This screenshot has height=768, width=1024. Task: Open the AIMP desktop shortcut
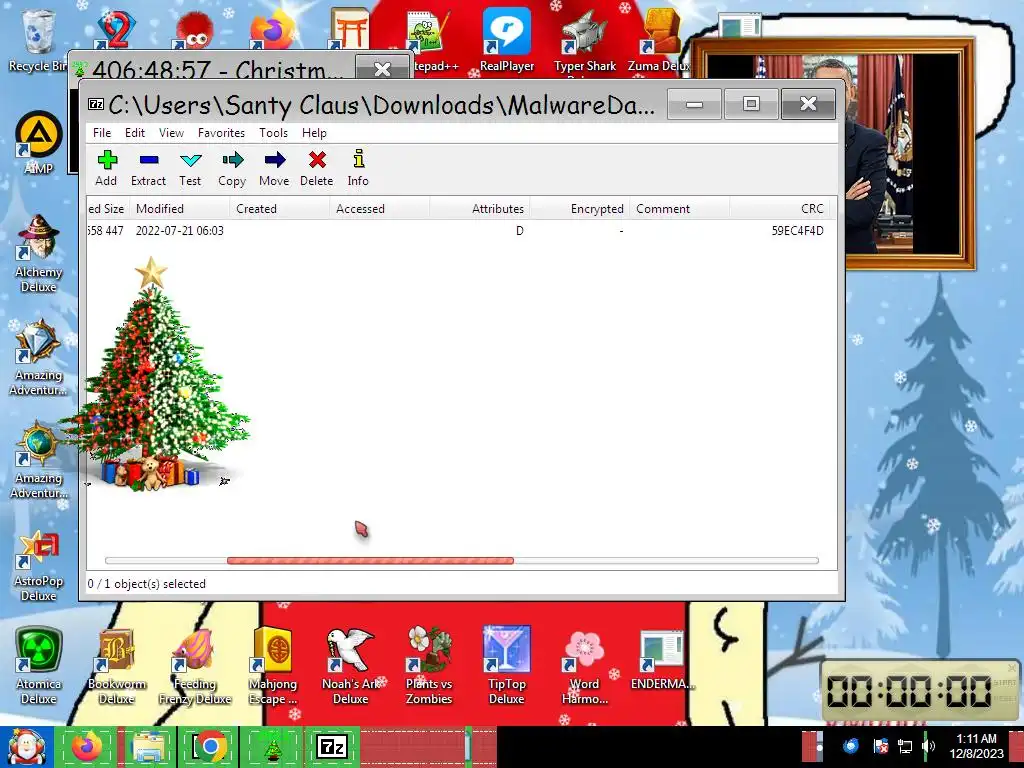pyautogui.click(x=38, y=144)
